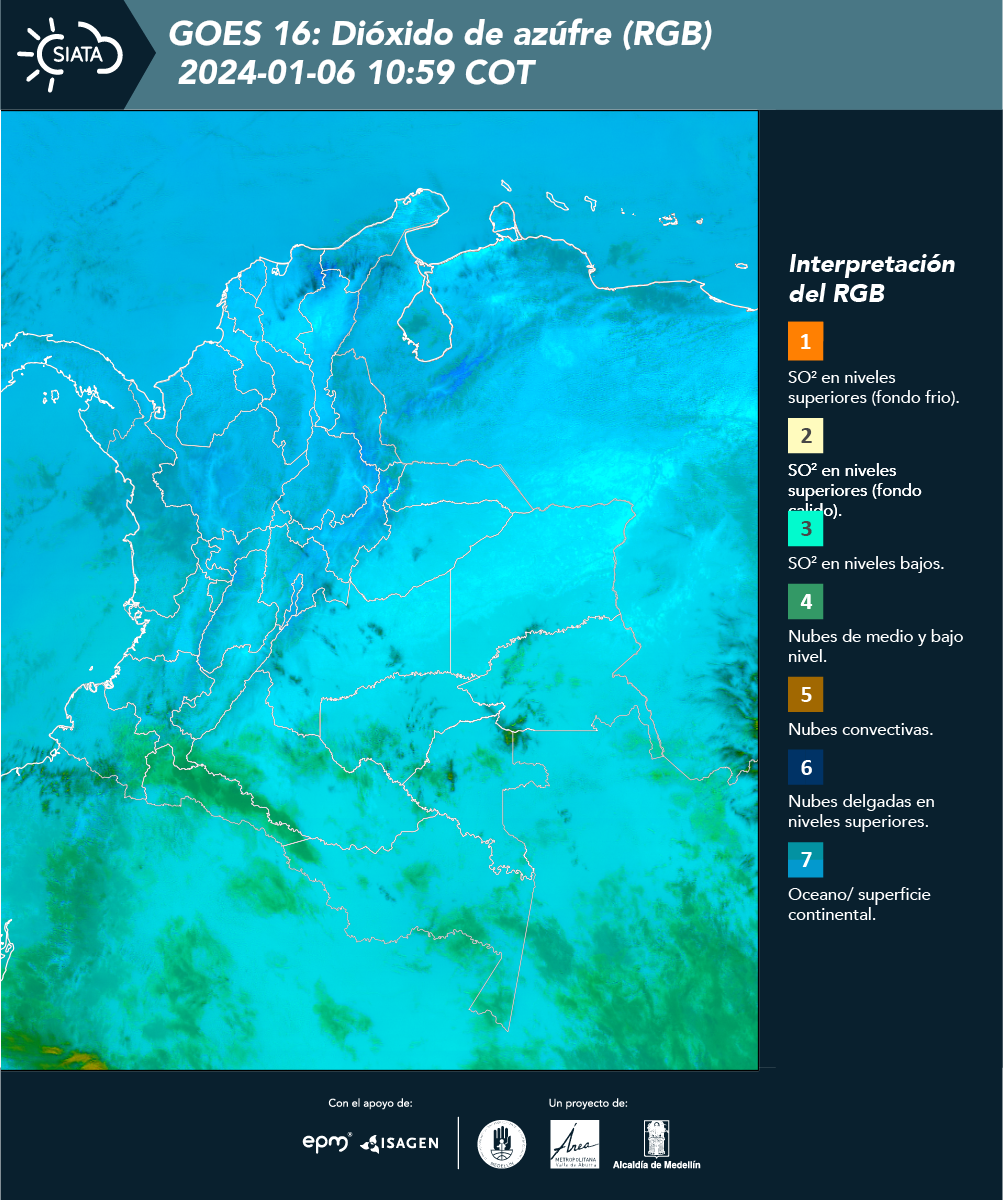Image resolution: width=1003 pixels, height=1200 pixels.
Task: Click the satellite map image
Action: (379, 589)
